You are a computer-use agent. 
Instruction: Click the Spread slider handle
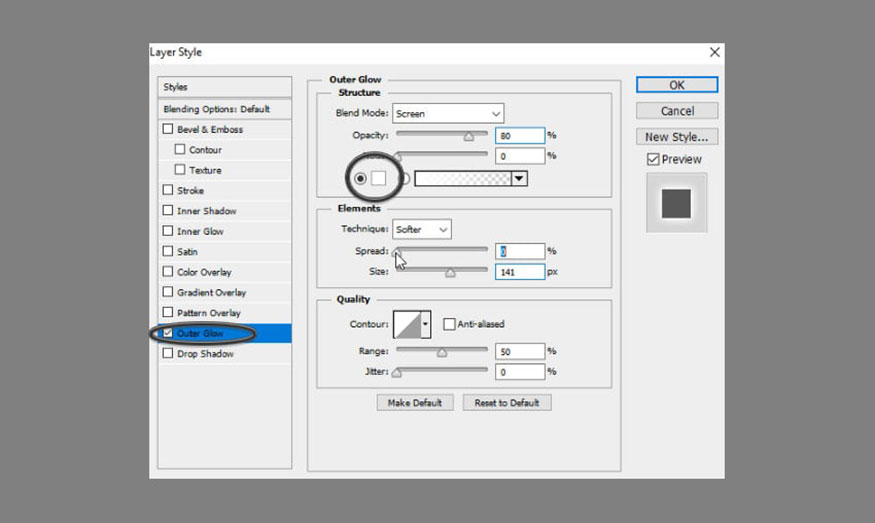pyautogui.click(x=396, y=252)
